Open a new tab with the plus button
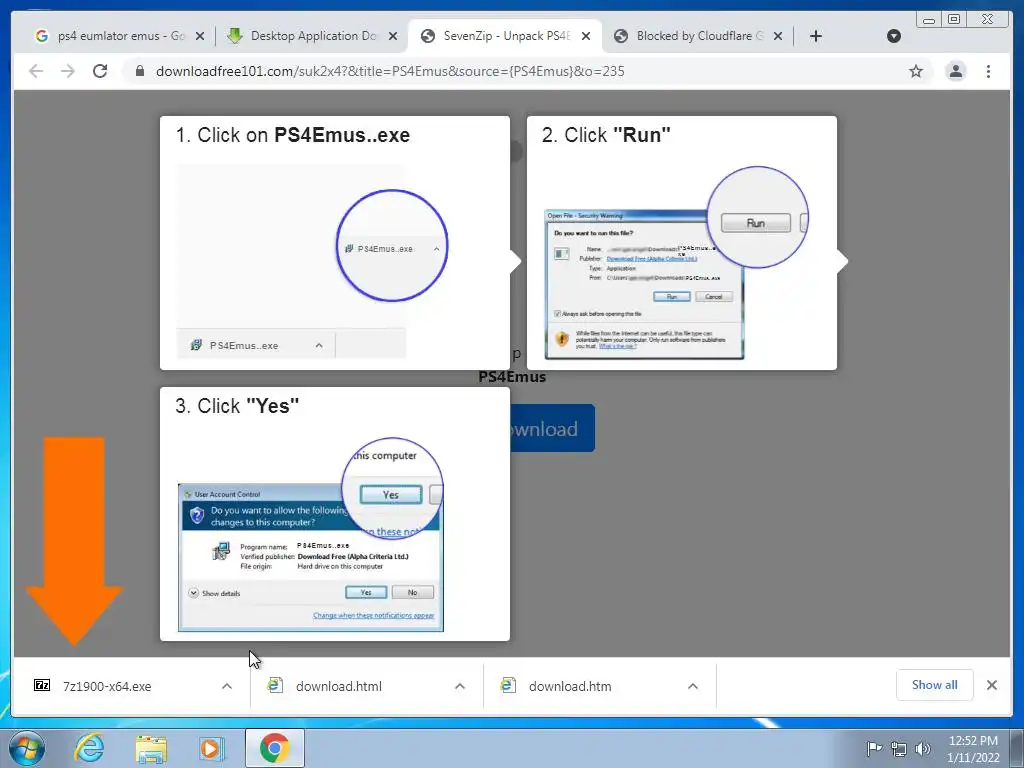The height and width of the screenshot is (768, 1024). (816, 36)
